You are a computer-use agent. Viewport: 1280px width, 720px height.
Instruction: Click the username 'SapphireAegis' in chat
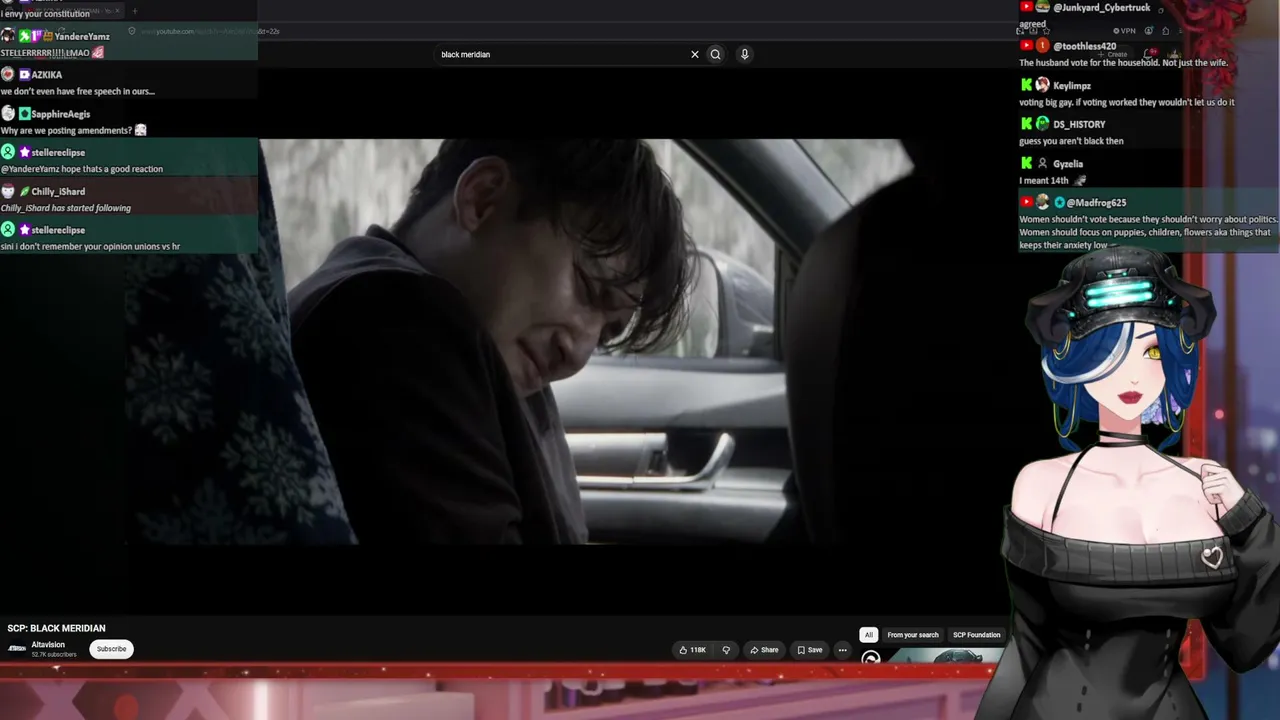click(60, 114)
